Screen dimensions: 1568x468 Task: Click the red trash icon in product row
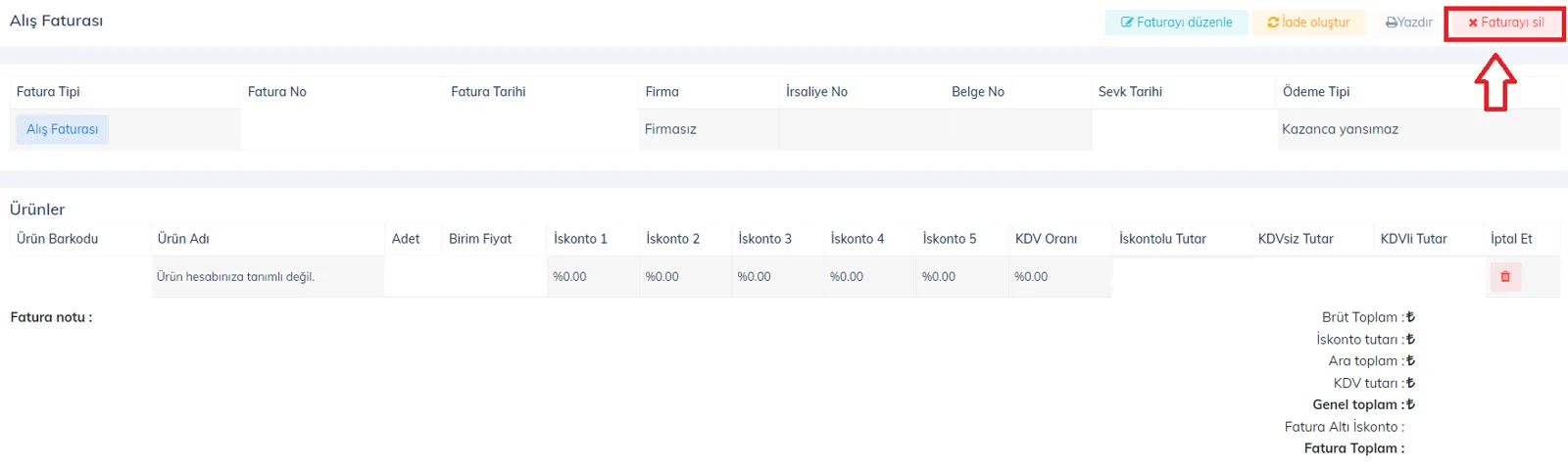1505,277
